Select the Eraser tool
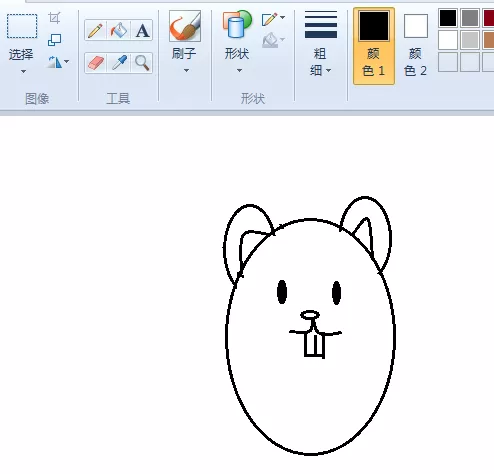Image resolution: width=494 pixels, height=474 pixels. (x=96, y=63)
